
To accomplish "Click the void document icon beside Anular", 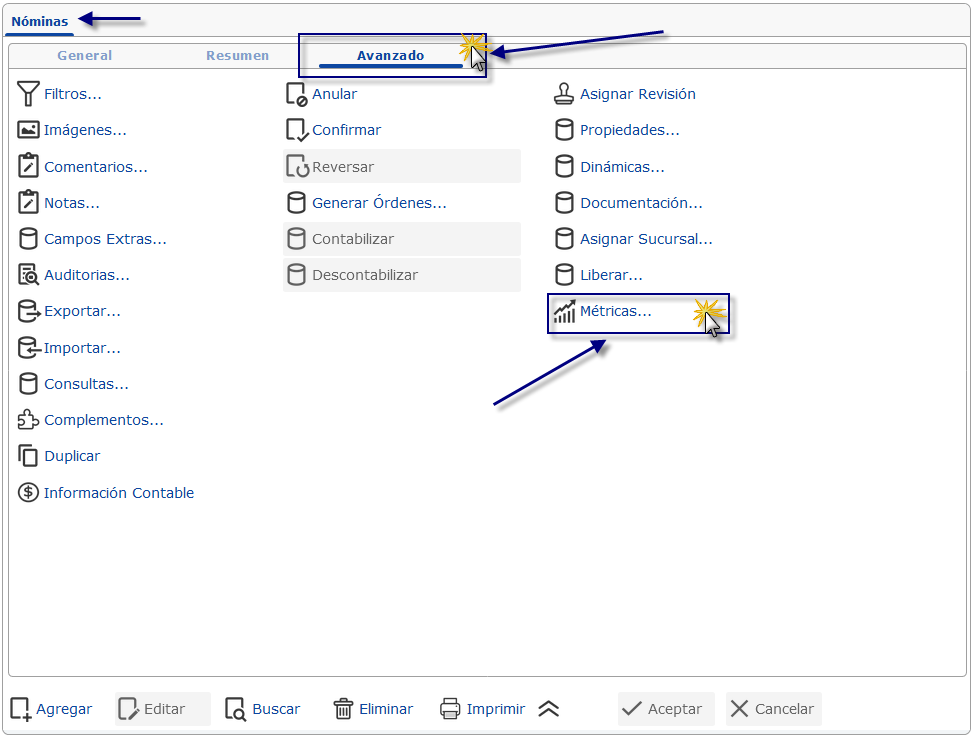I will point(297,94).
